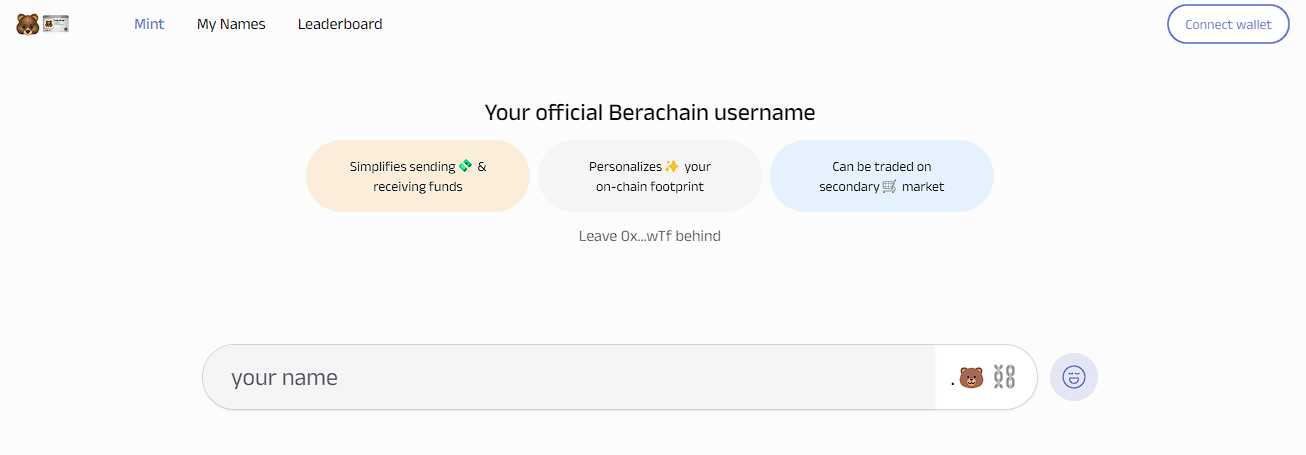Click the 'receiving funds' text

click(418, 186)
